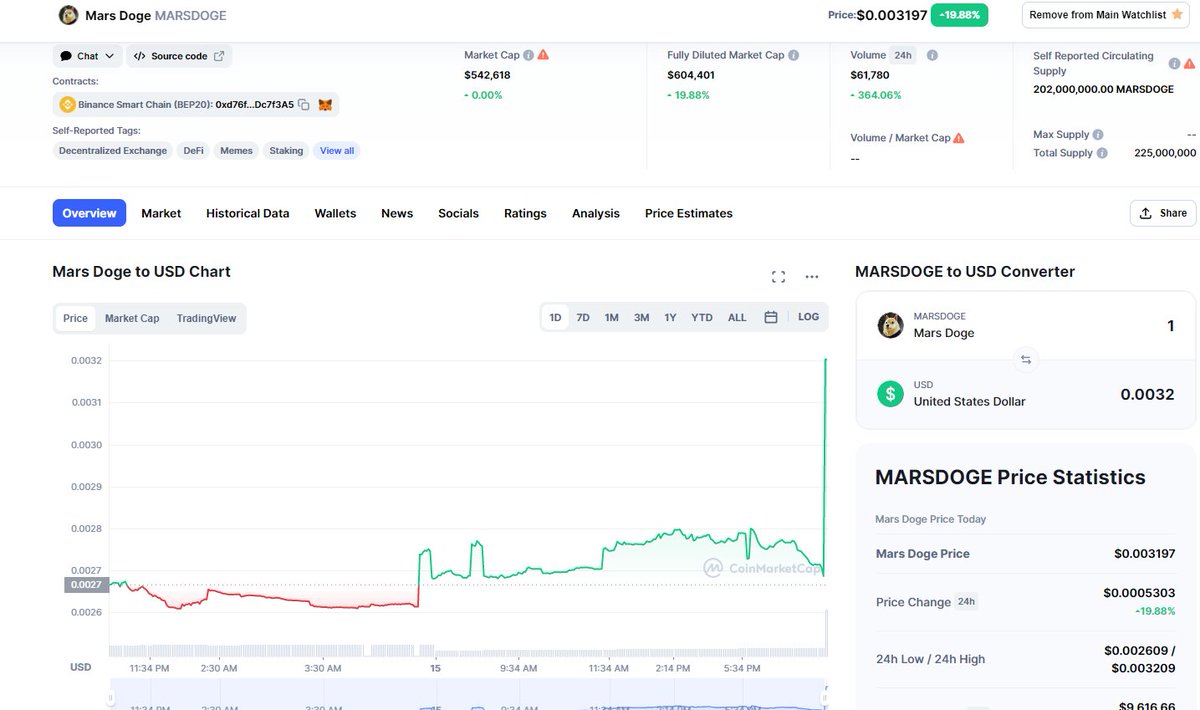The width and height of the screenshot is (1200, 710).
Task: Click Remove from Main Watchlist button
Action: coord(1106,15)
